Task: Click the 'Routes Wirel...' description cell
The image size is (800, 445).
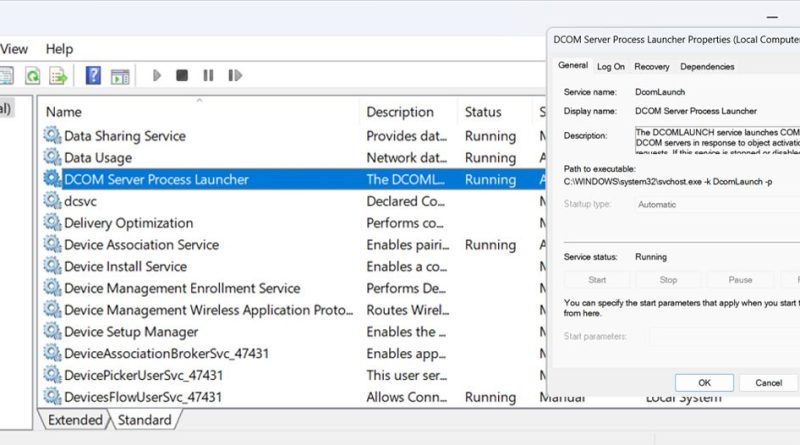Action: pos(408,310)
